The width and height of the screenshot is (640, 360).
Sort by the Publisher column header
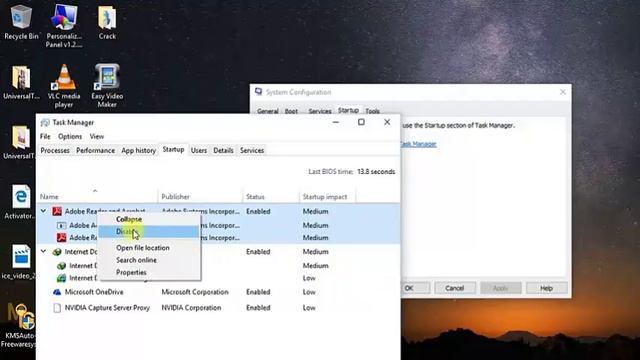[200, 196]
